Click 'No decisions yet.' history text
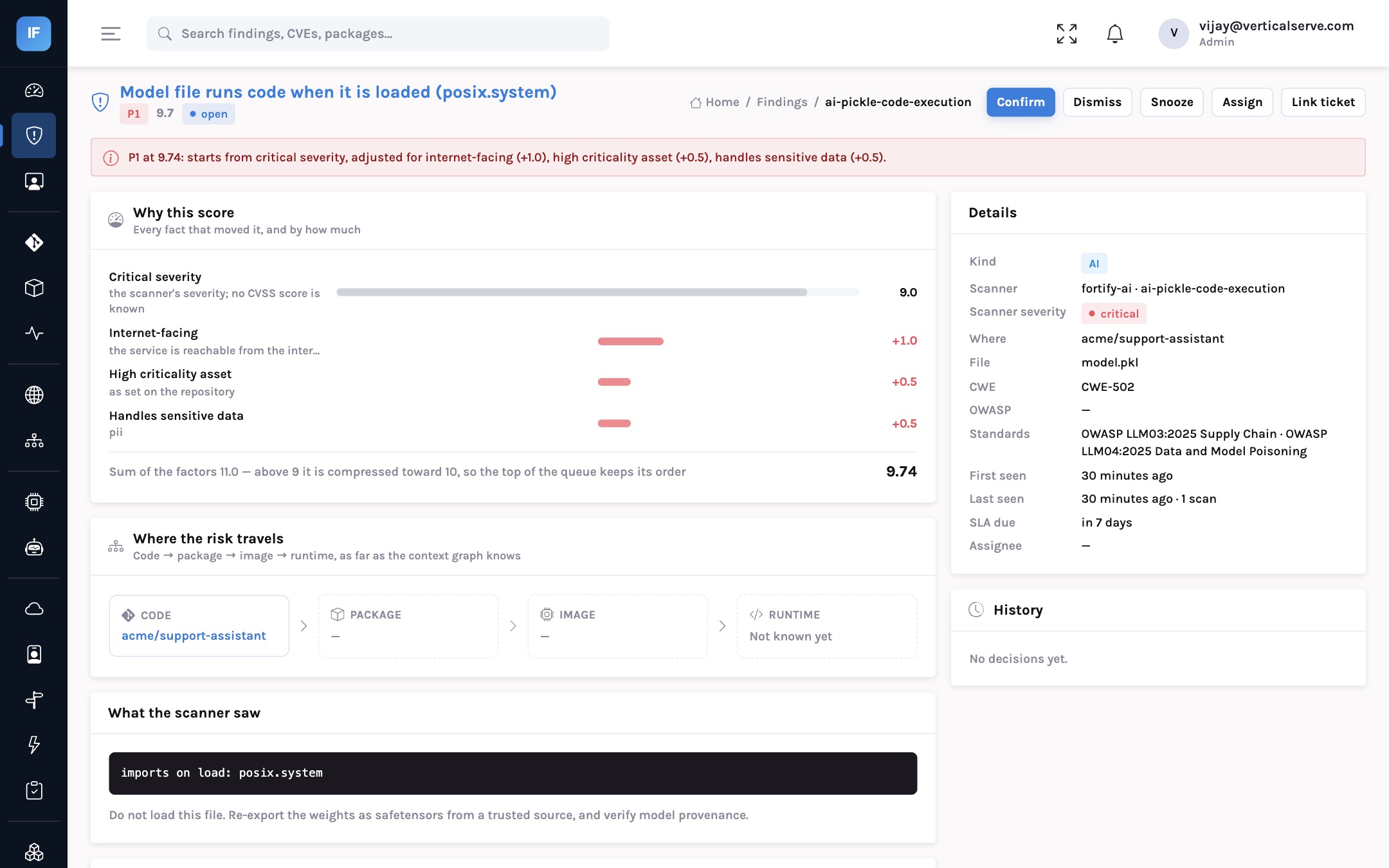This screenshot has width=1389, height=868. 1018,659
